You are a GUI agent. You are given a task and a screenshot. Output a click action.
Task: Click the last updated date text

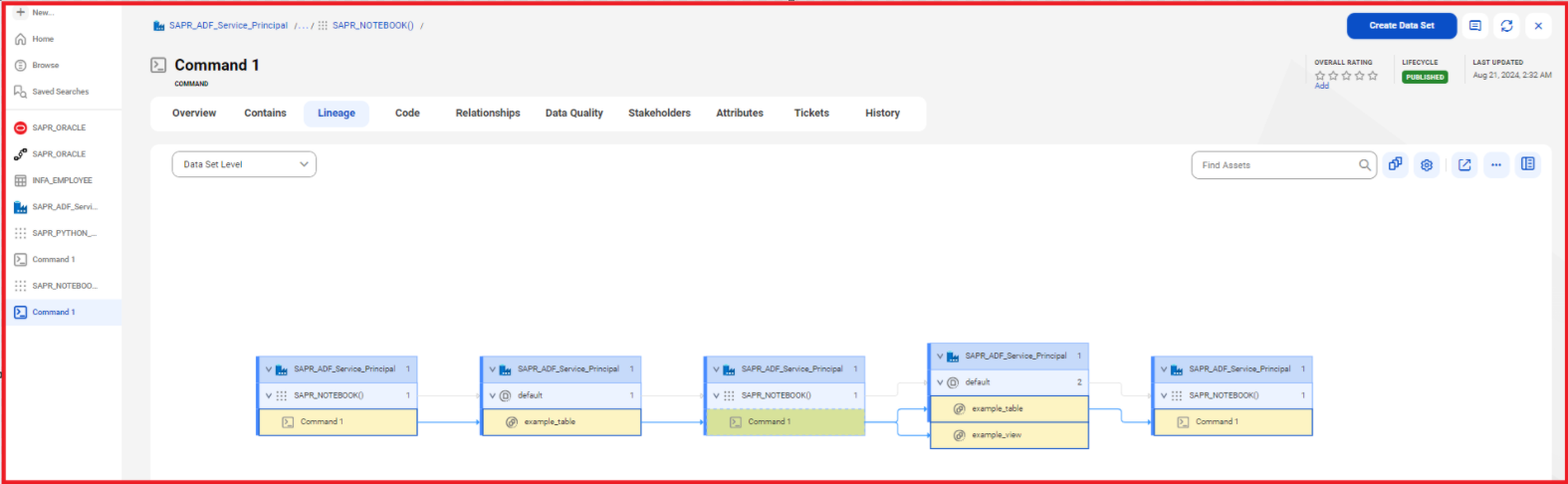1511,76
